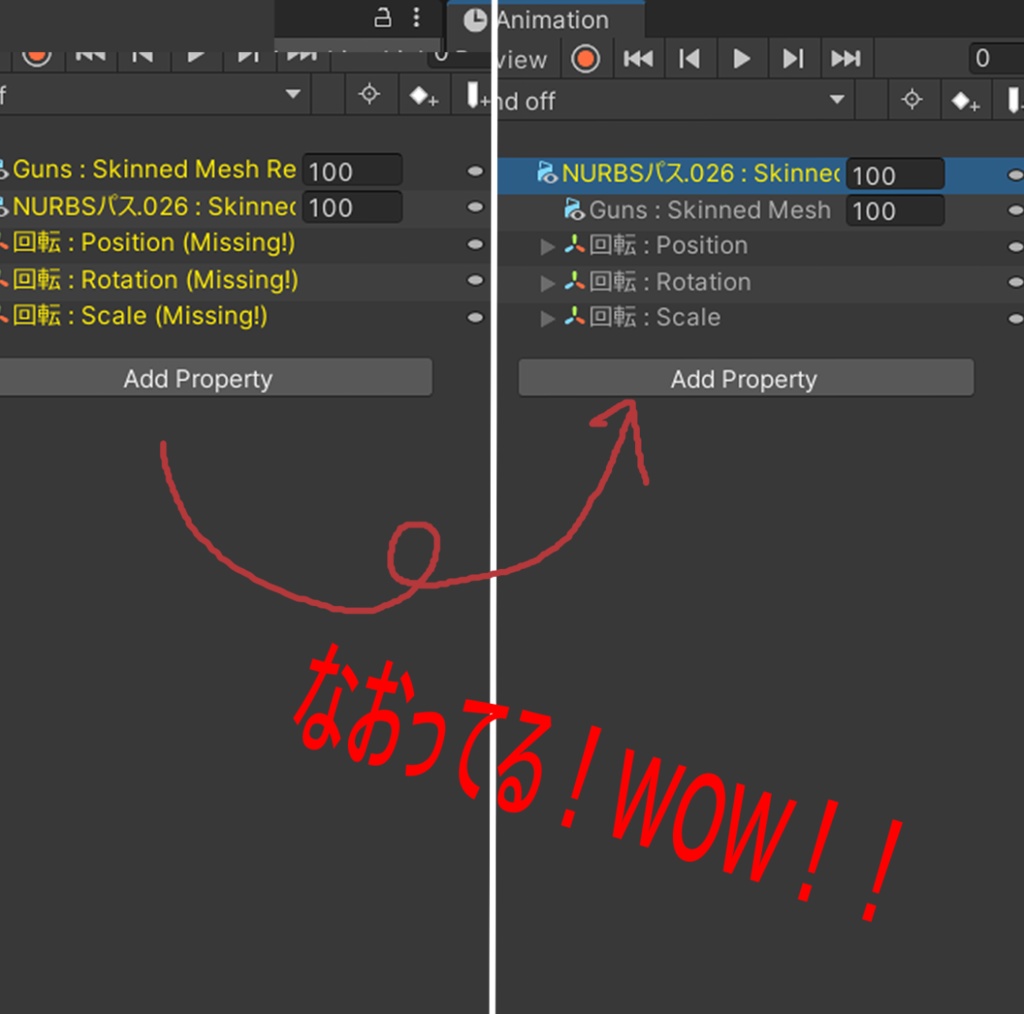Step to next keyframe icon

[x=794, y=58]
